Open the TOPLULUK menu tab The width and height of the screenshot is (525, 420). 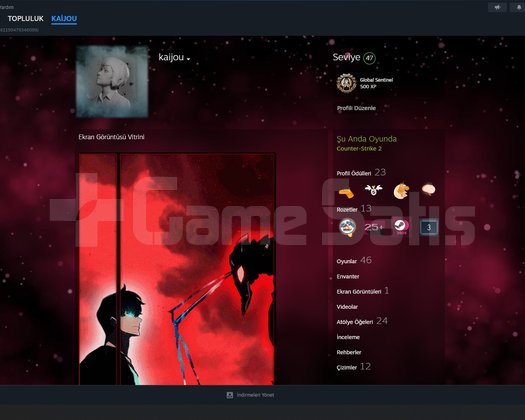coord(25,19)
